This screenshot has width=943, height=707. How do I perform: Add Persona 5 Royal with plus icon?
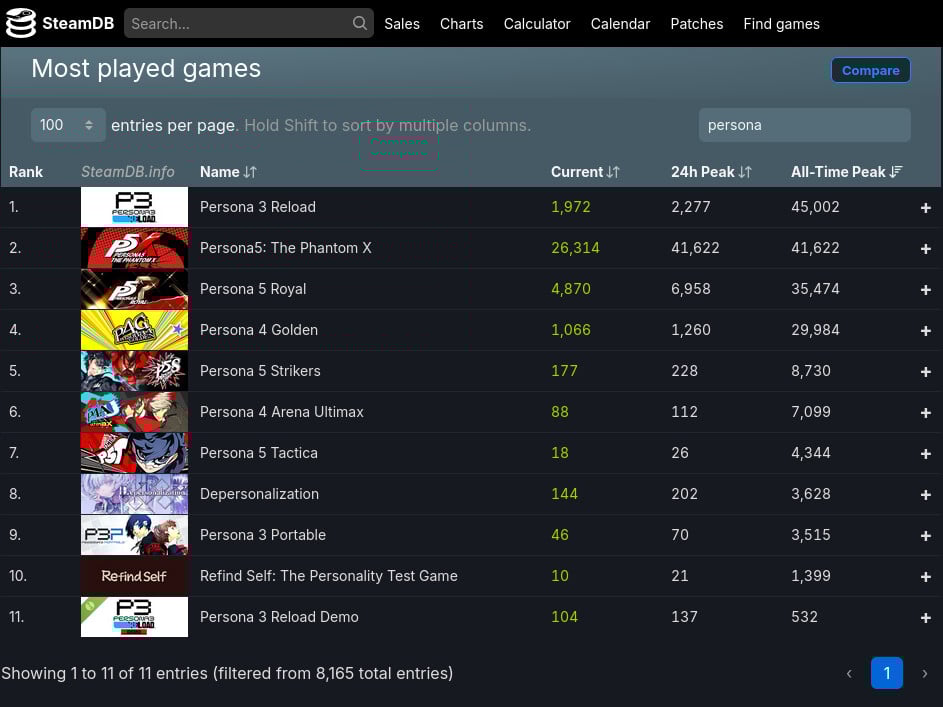tap(926, 289)
